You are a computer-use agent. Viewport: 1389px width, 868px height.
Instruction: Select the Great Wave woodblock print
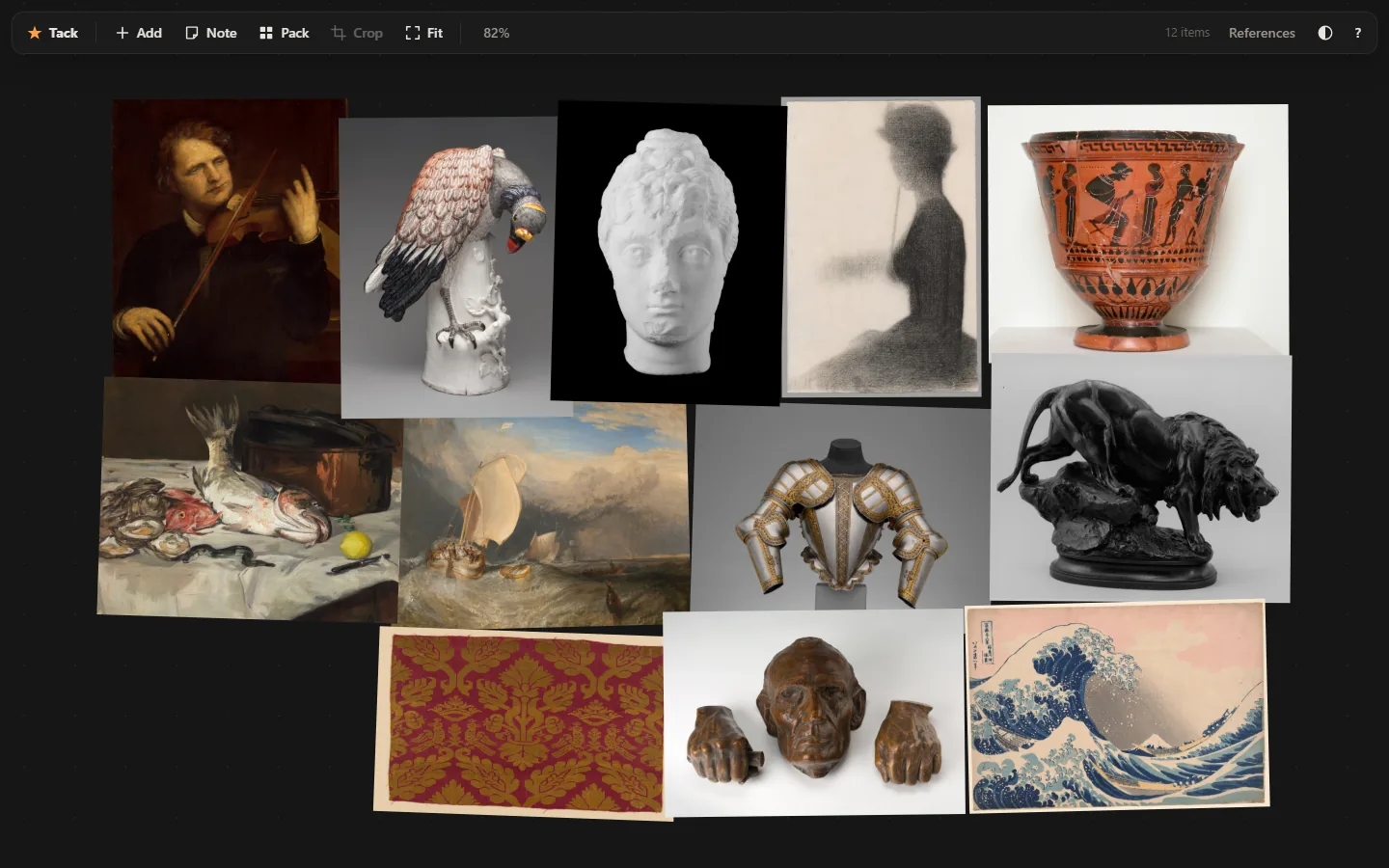(1117, 706)
